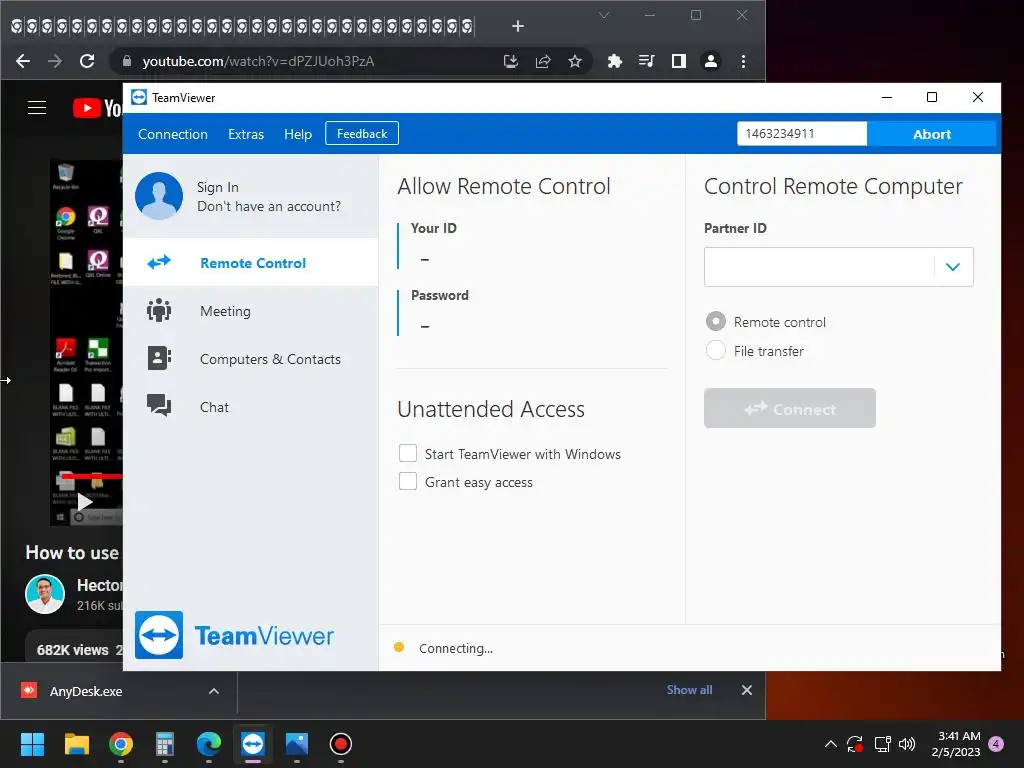
Task: Click the YouTube logo
Action: coord(98,108)
